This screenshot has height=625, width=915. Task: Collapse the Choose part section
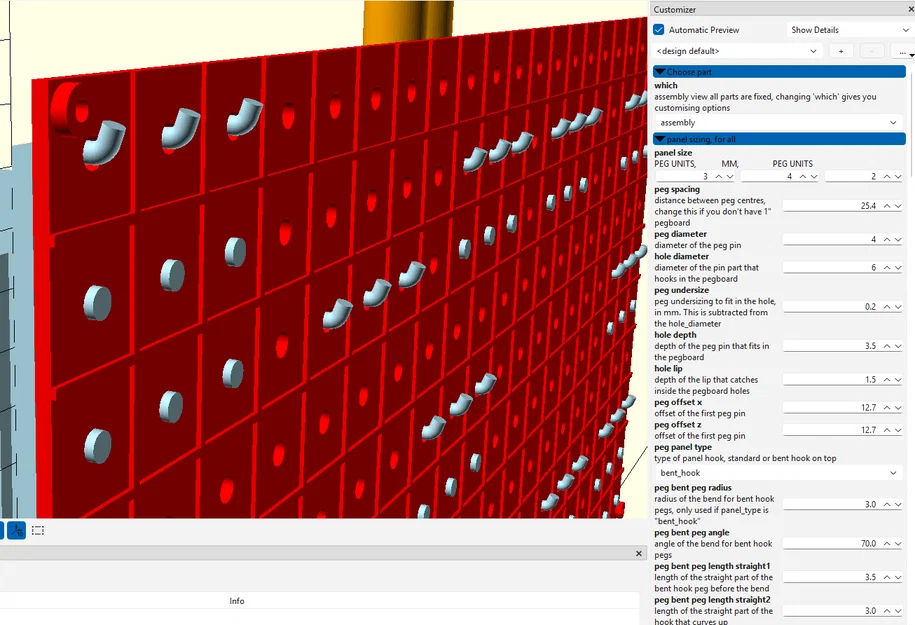(779, 72)
